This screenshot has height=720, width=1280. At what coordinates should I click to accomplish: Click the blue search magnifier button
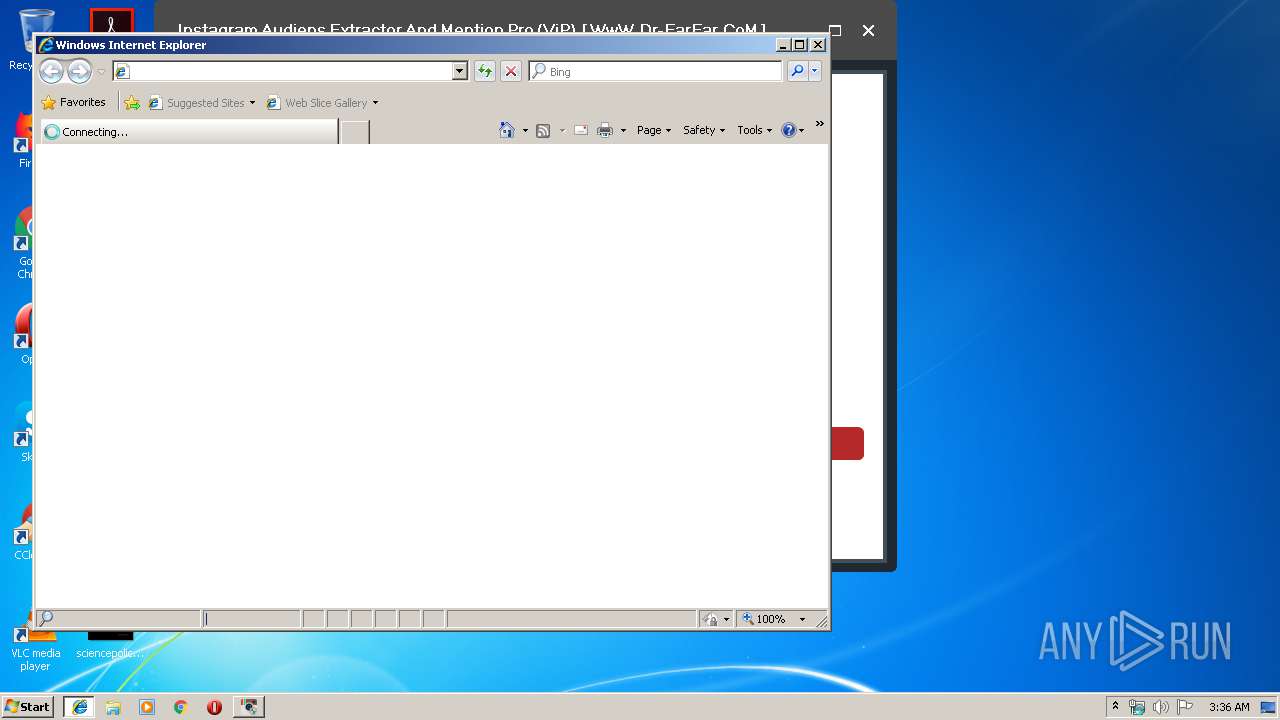click(797, 71)
